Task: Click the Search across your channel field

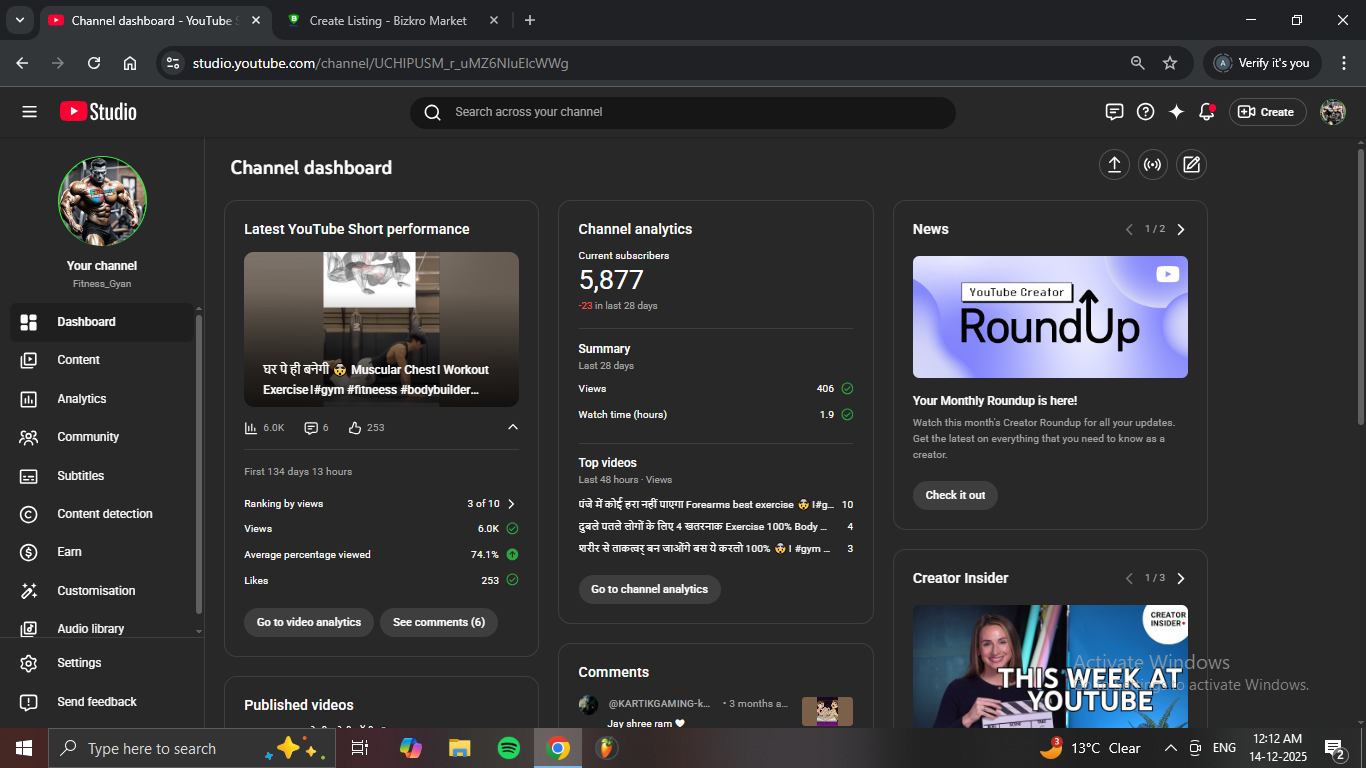Action: tap(682, 112)
